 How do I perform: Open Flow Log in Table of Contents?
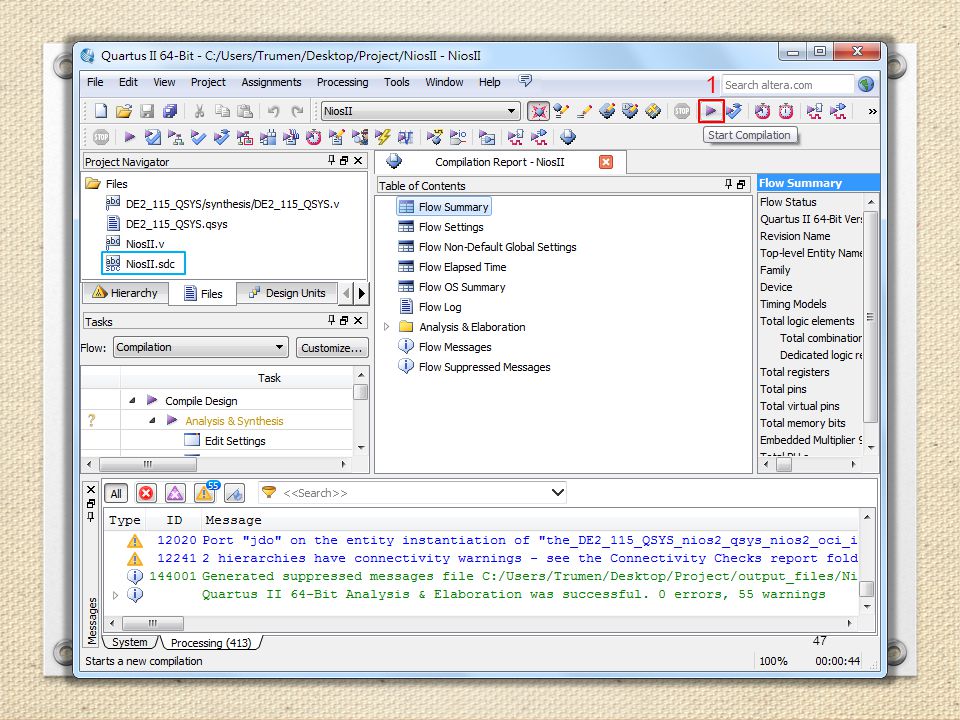click(x=440, y=307)
